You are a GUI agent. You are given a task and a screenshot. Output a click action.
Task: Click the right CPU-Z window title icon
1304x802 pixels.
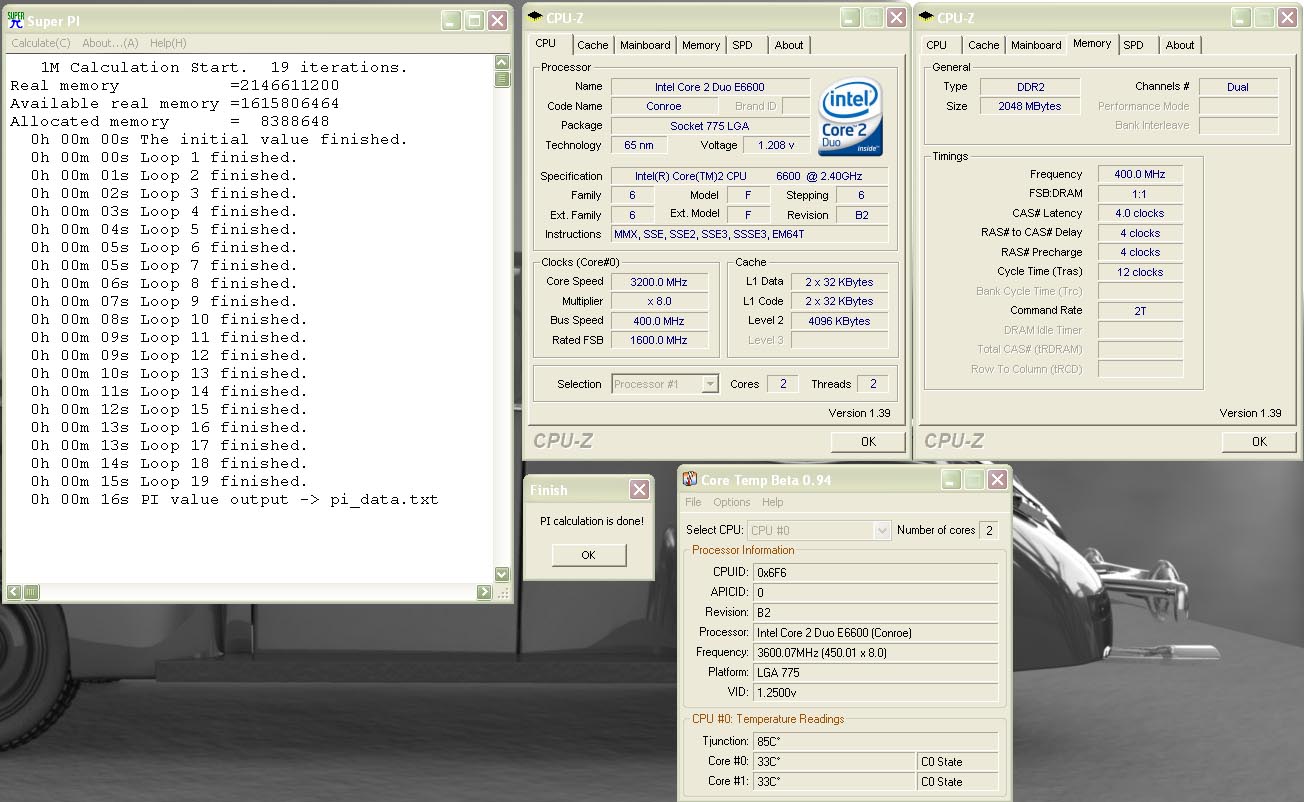coord(927,18)
